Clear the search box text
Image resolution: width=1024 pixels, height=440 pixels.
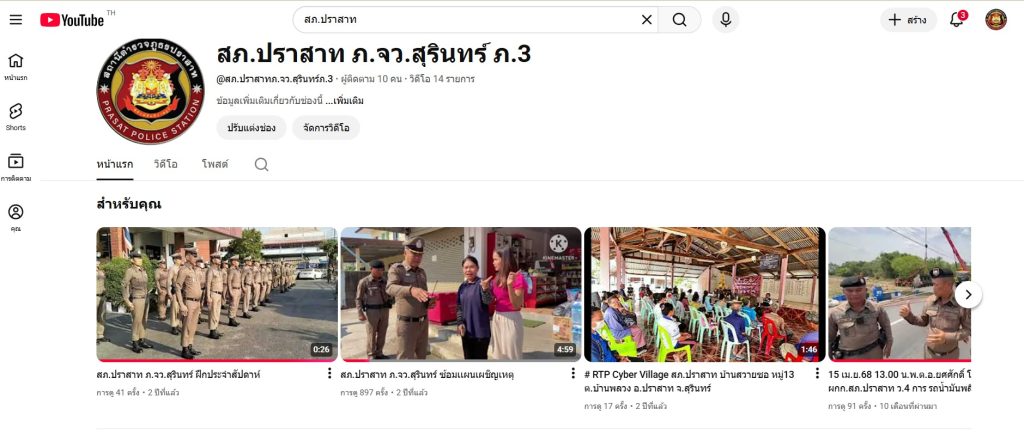(646, 20)
